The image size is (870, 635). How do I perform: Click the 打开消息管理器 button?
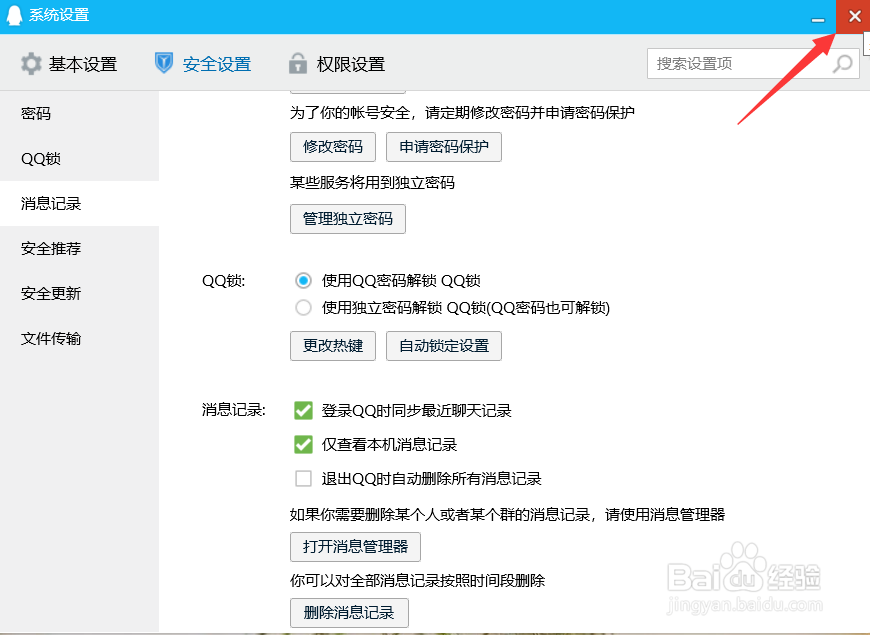(x=355, y=547)
